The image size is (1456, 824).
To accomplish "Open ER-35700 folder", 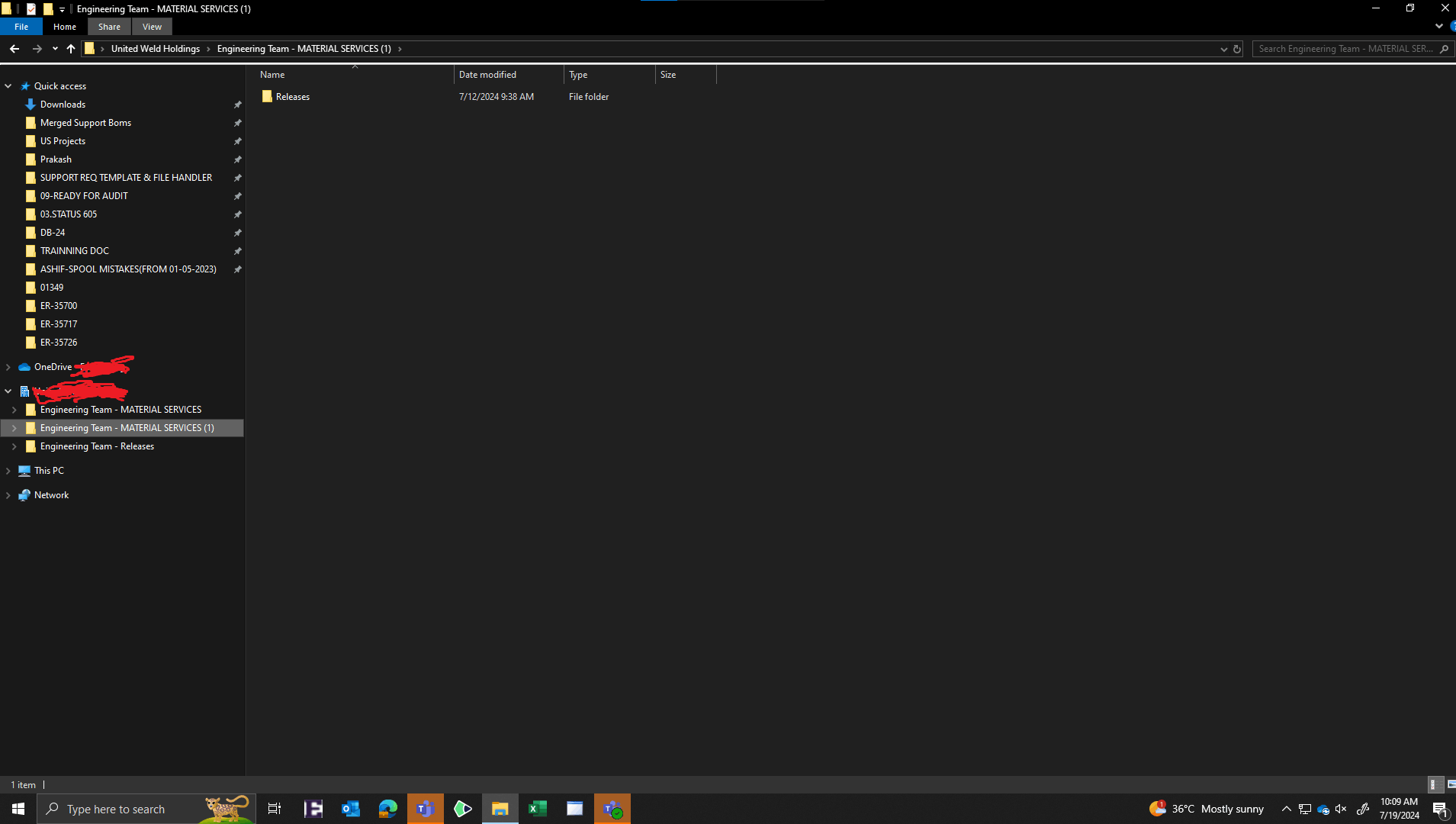I will click(59, 306).
